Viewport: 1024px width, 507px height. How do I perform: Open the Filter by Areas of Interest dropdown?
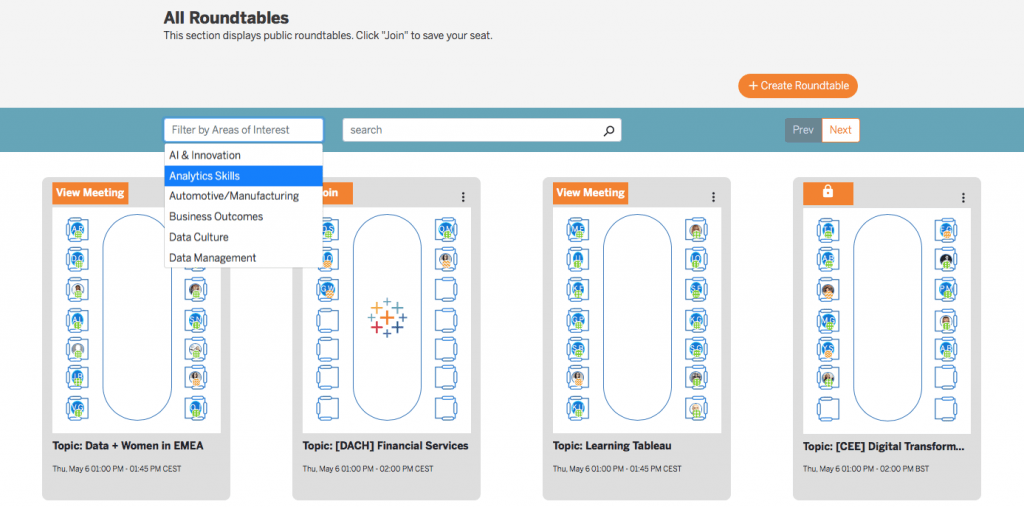click(x=243, y=130)
